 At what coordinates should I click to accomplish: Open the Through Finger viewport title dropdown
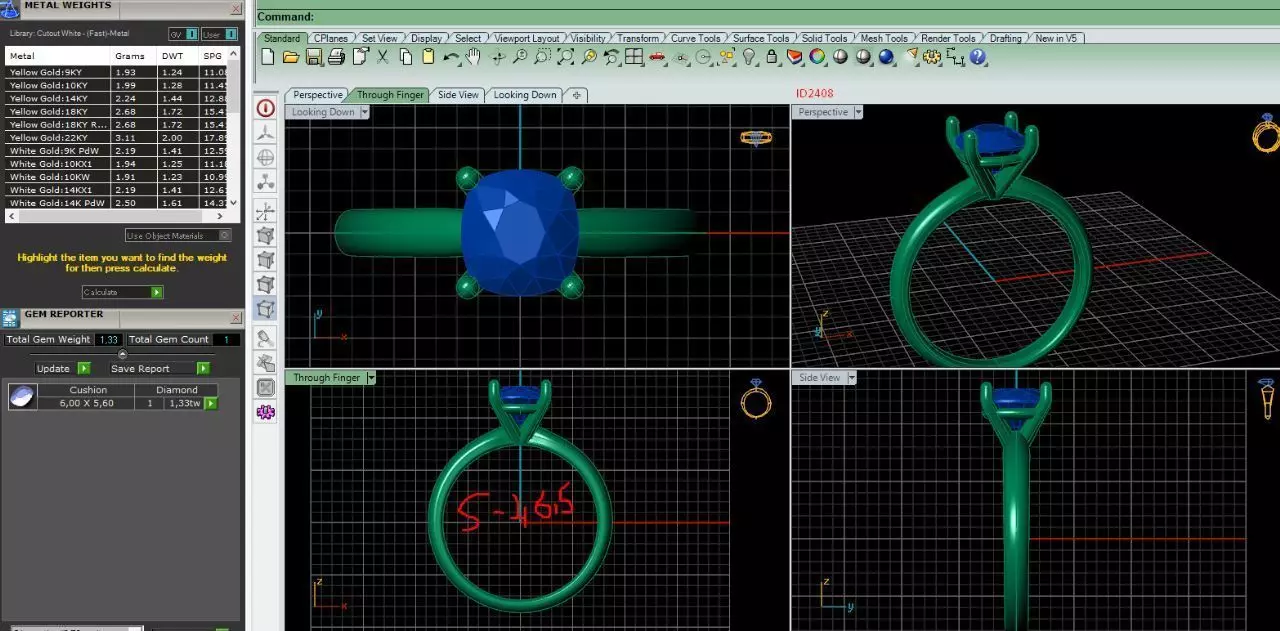371,377
